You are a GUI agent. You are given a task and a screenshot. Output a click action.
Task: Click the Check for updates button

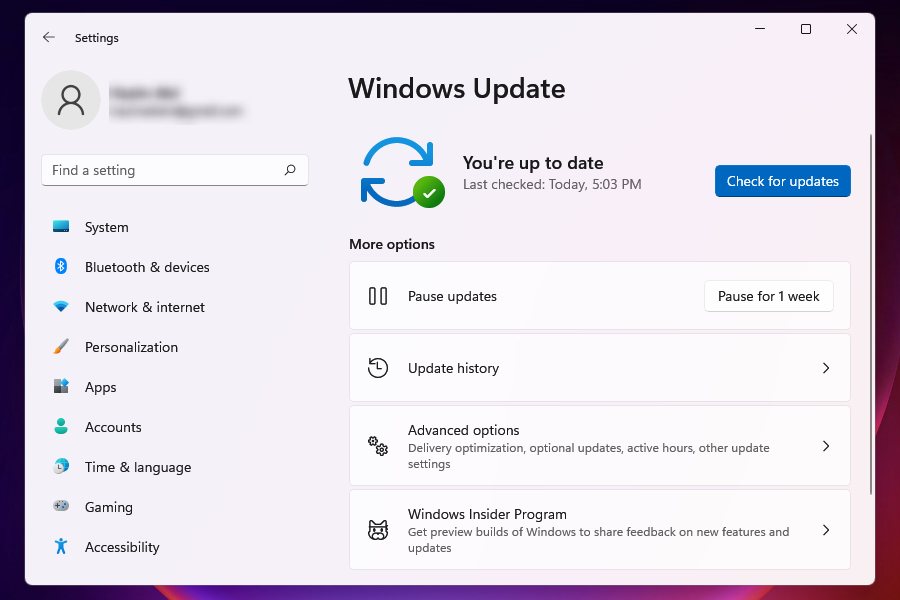782,181
